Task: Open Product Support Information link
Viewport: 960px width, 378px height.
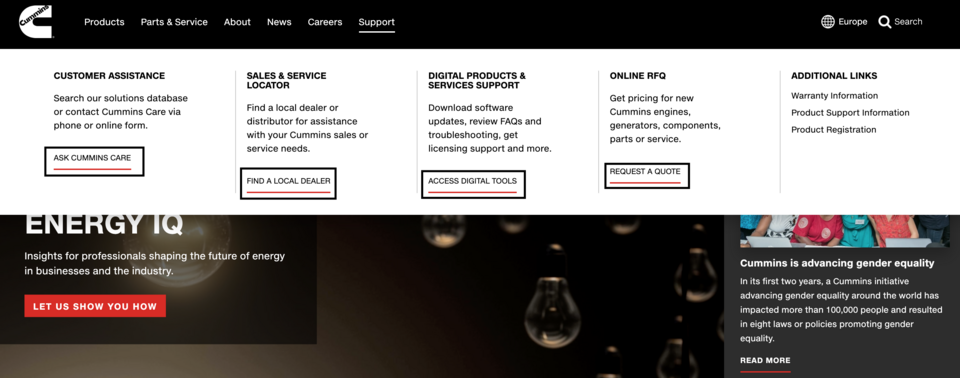Action: coord(850,113)
